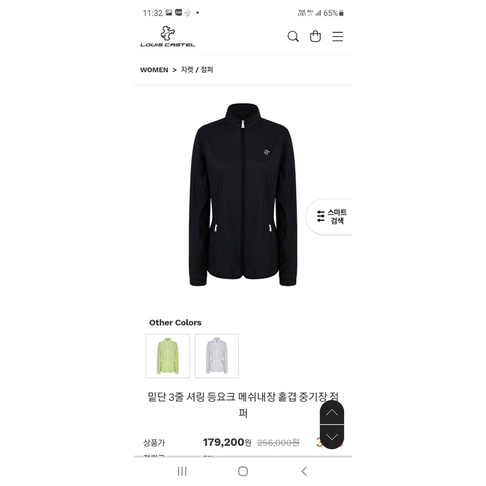
Task: Tap Android recent apps button
Action: [x=182, y=471]
